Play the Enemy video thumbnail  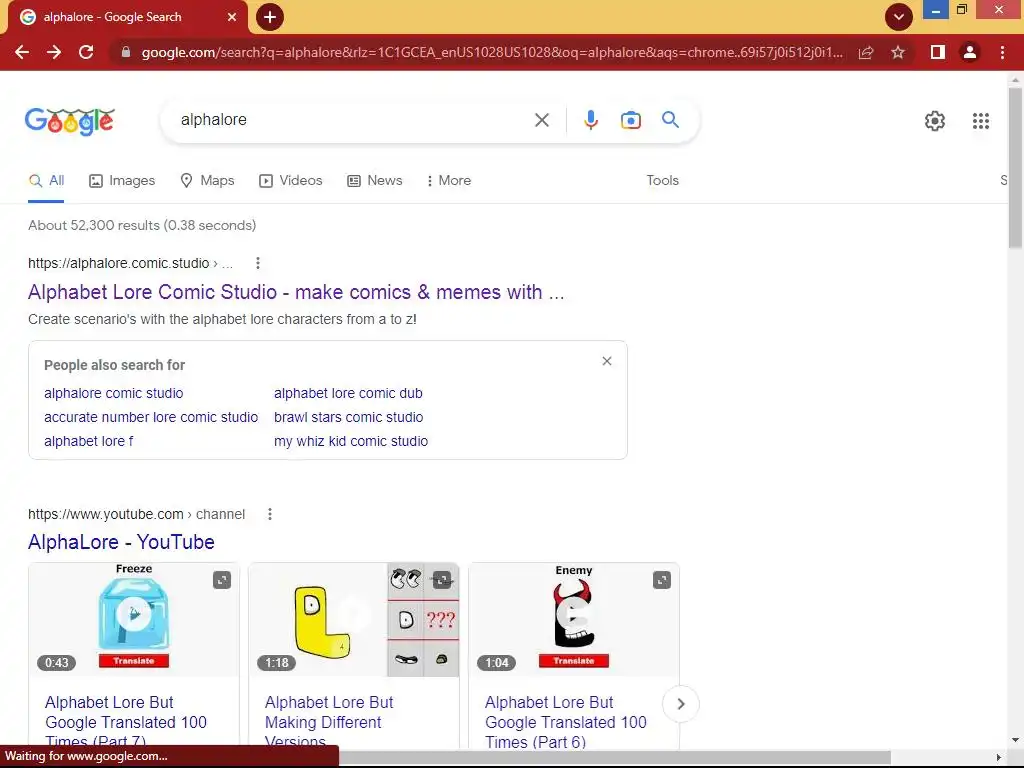(x=573, y=614)
